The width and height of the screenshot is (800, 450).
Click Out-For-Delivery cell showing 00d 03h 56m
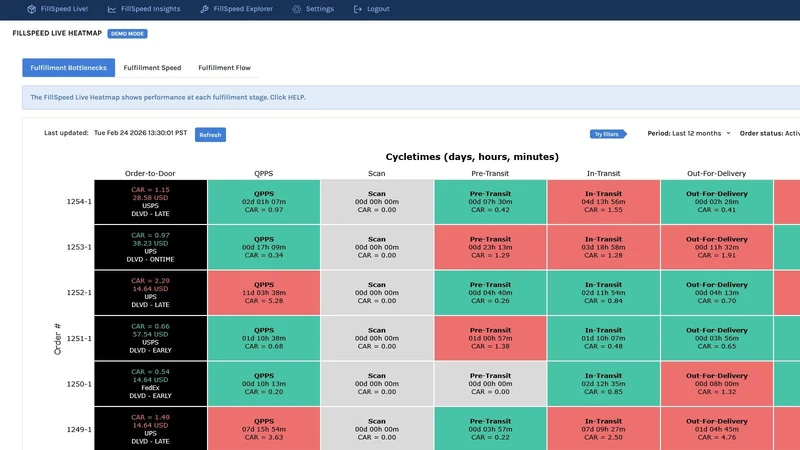coord(717,338)
